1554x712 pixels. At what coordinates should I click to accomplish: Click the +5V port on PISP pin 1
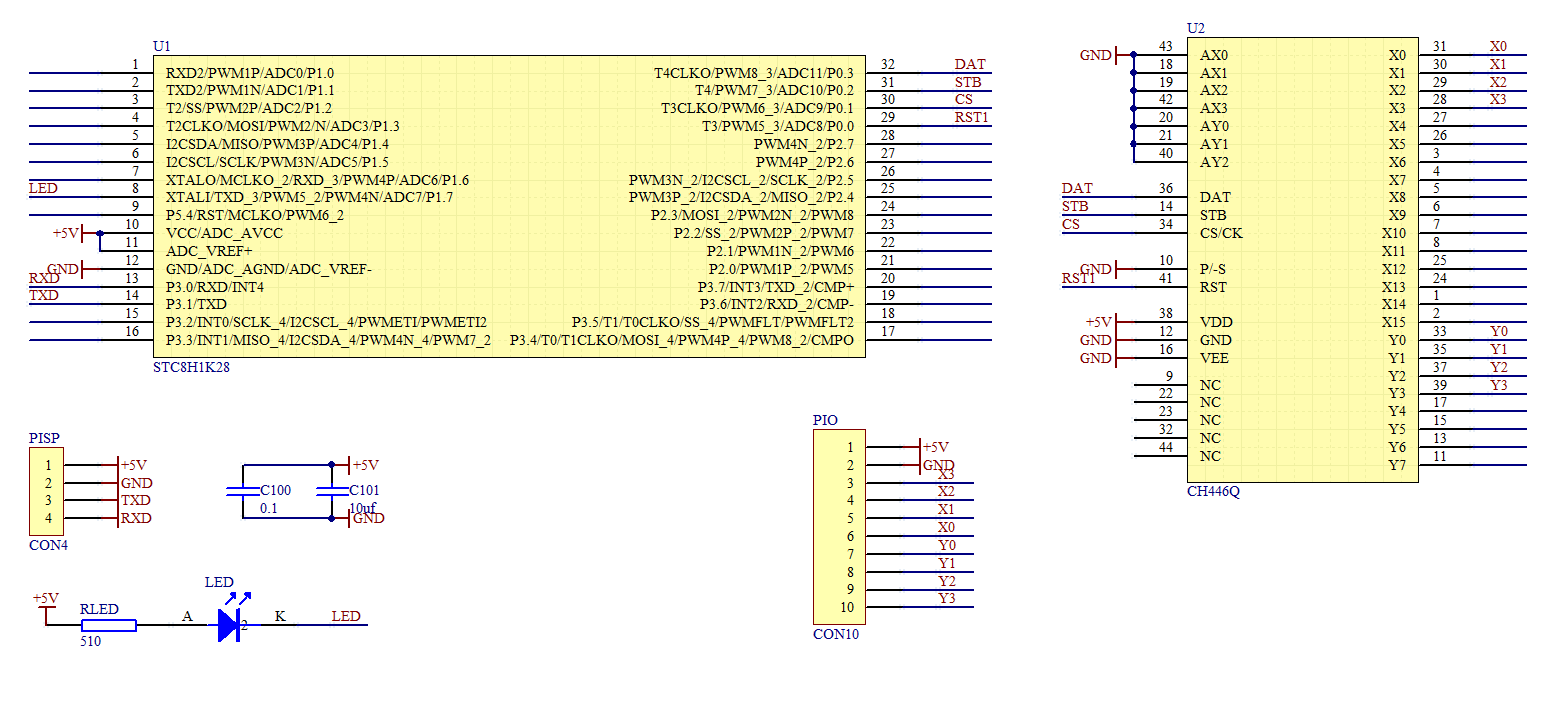133,465
